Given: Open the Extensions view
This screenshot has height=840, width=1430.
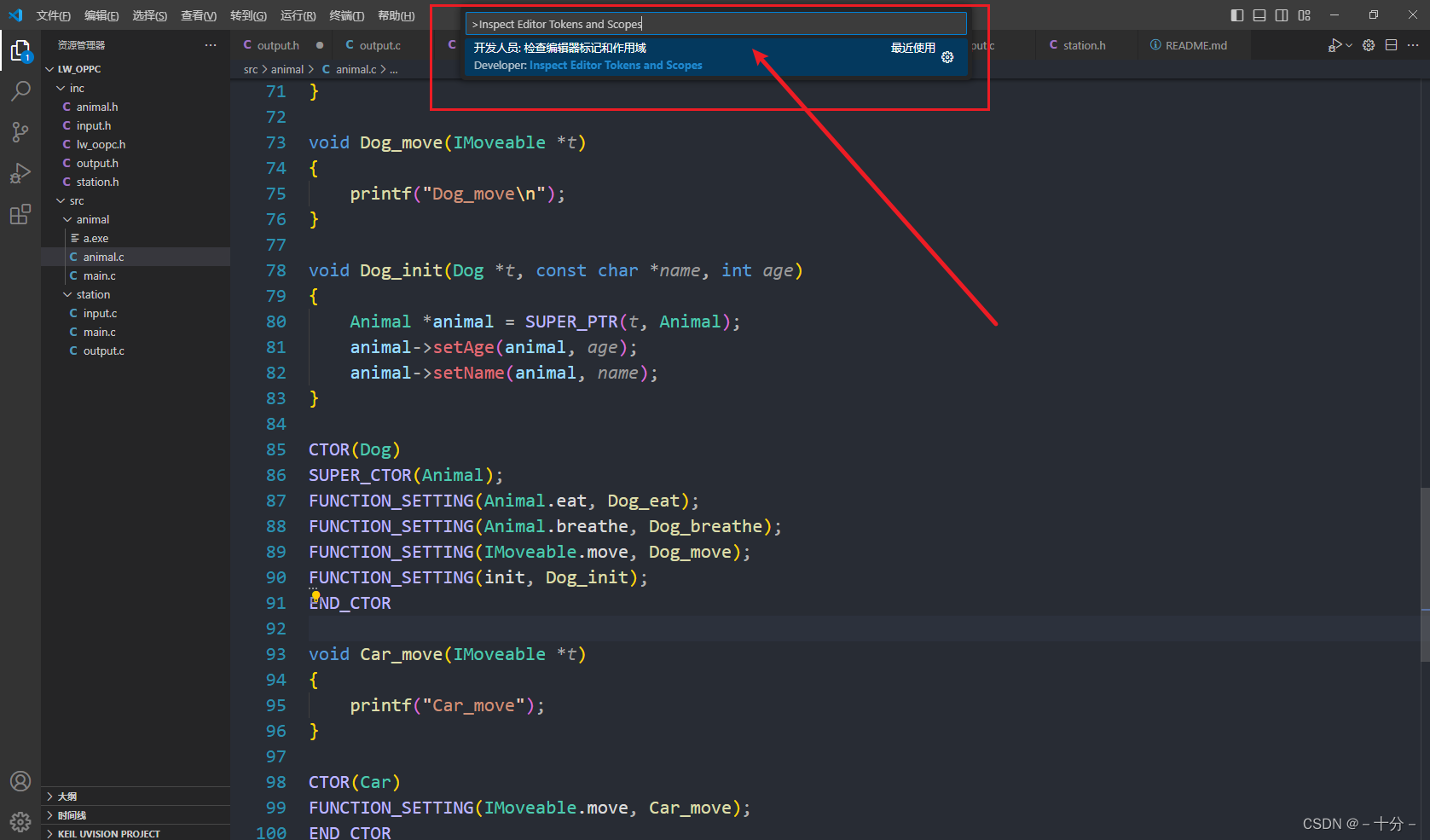Looking at the screenshot, I should (x=20, y=214).
